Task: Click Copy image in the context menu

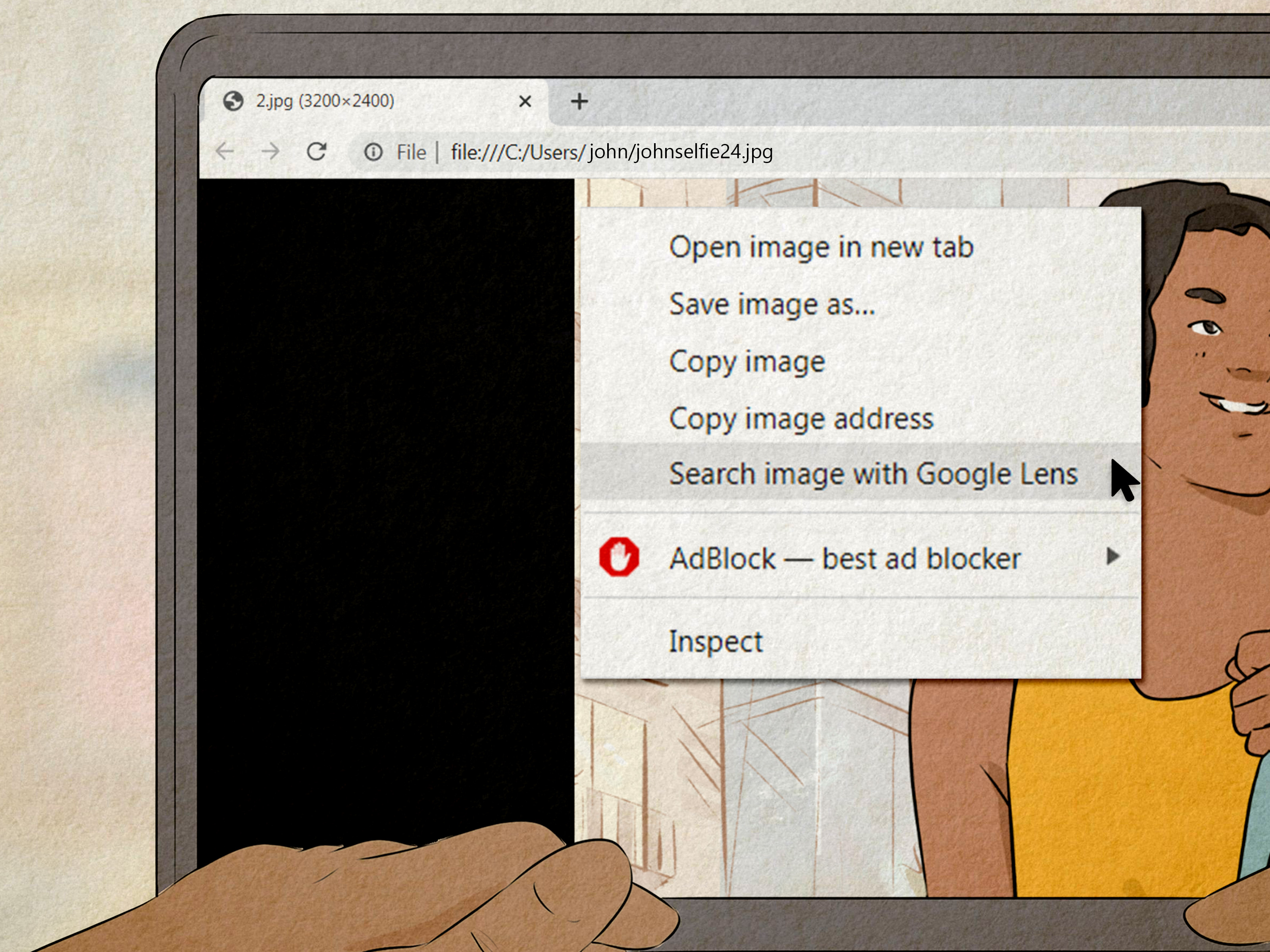Action: pyautogui.click(x=748, y=361)
